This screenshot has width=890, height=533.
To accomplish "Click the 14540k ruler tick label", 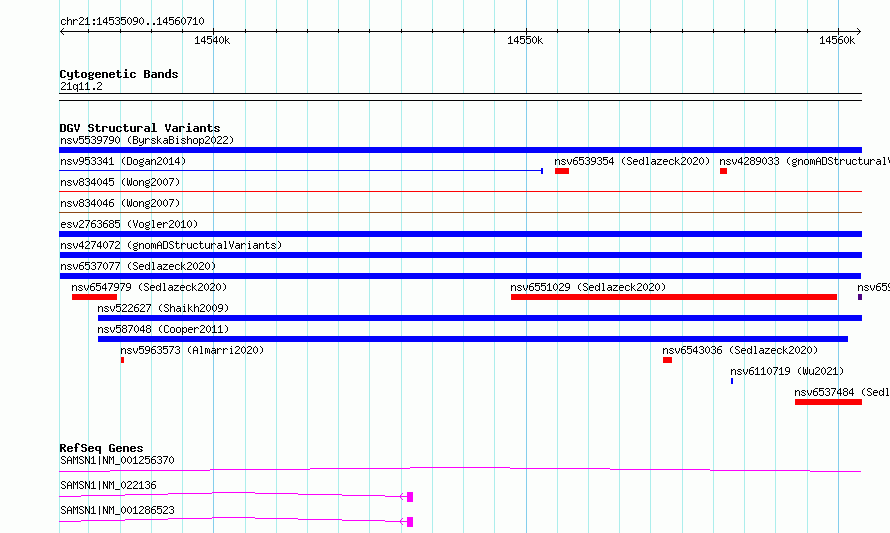I will click(x=212, y=40).
